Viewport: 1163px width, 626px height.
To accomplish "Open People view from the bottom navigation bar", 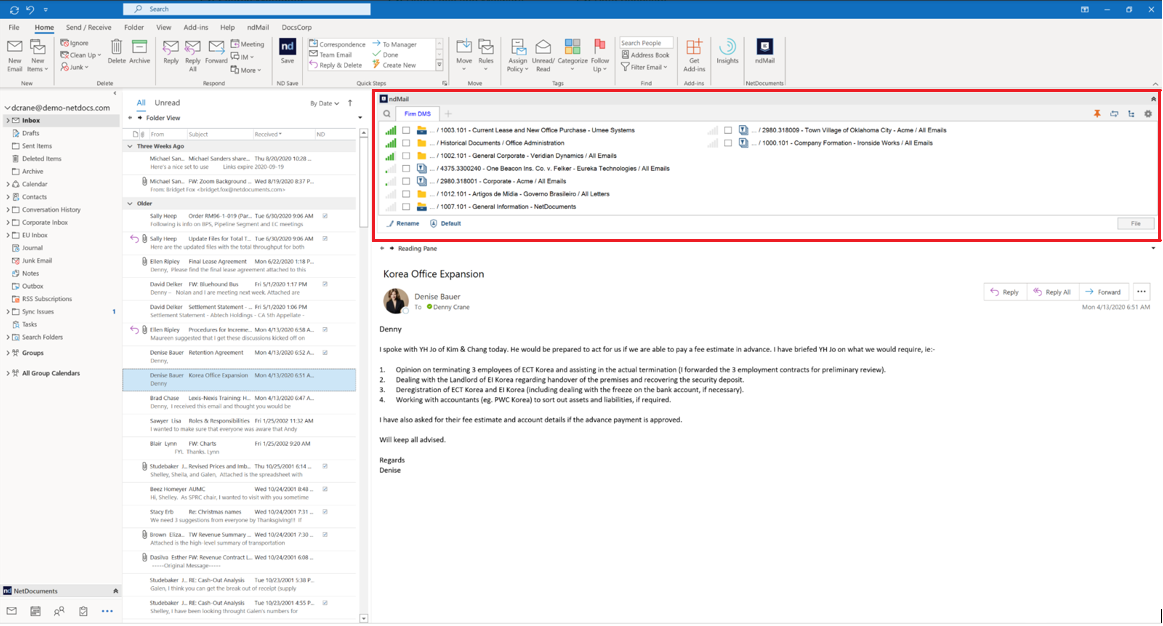I will click(x=59, y=611).
